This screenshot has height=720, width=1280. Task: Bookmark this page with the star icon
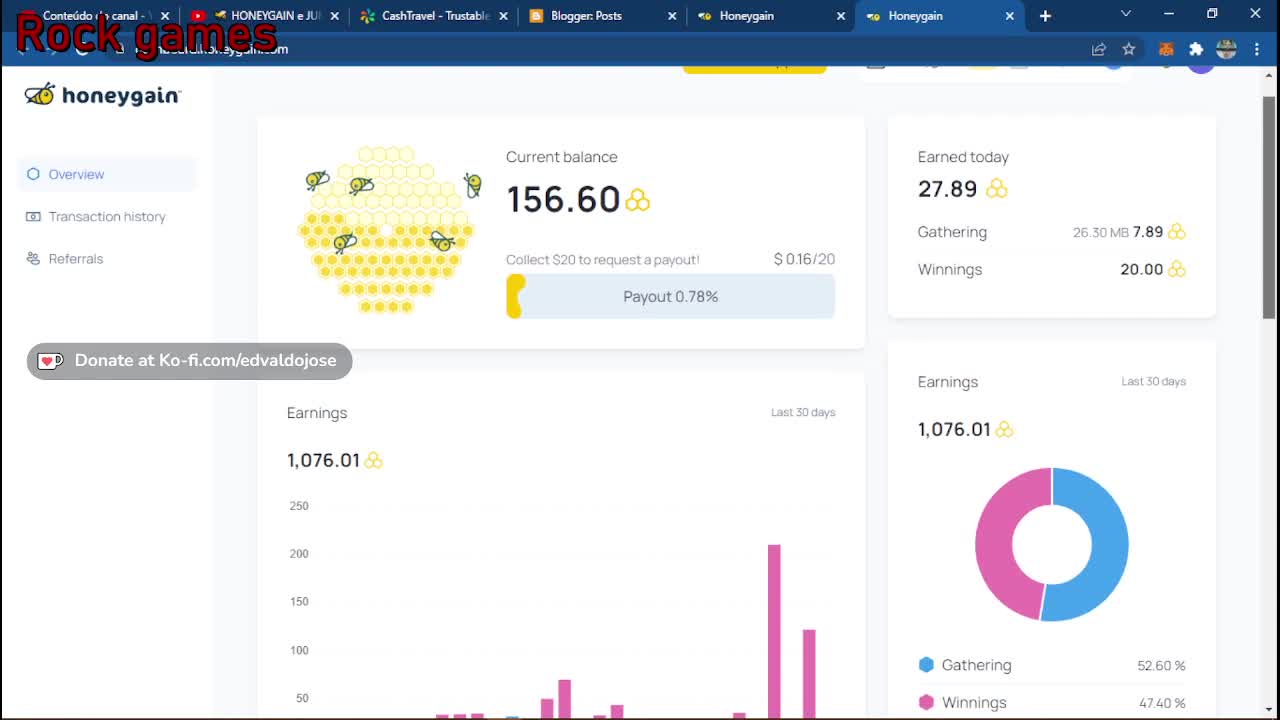pyautogui.click(x=1129, y=49)
